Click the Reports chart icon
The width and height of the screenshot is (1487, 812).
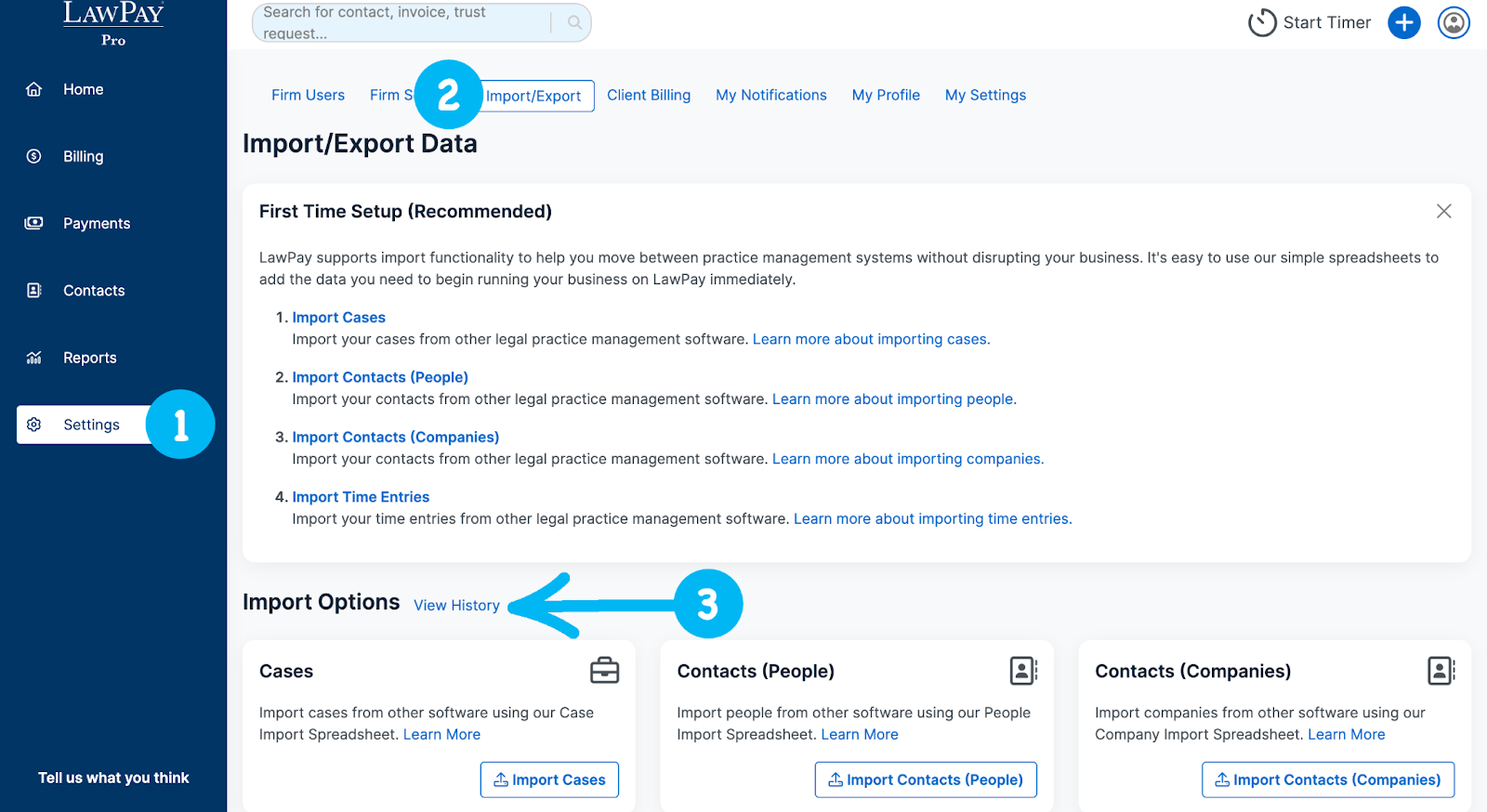pyautogui.click(x=34, y=358)
